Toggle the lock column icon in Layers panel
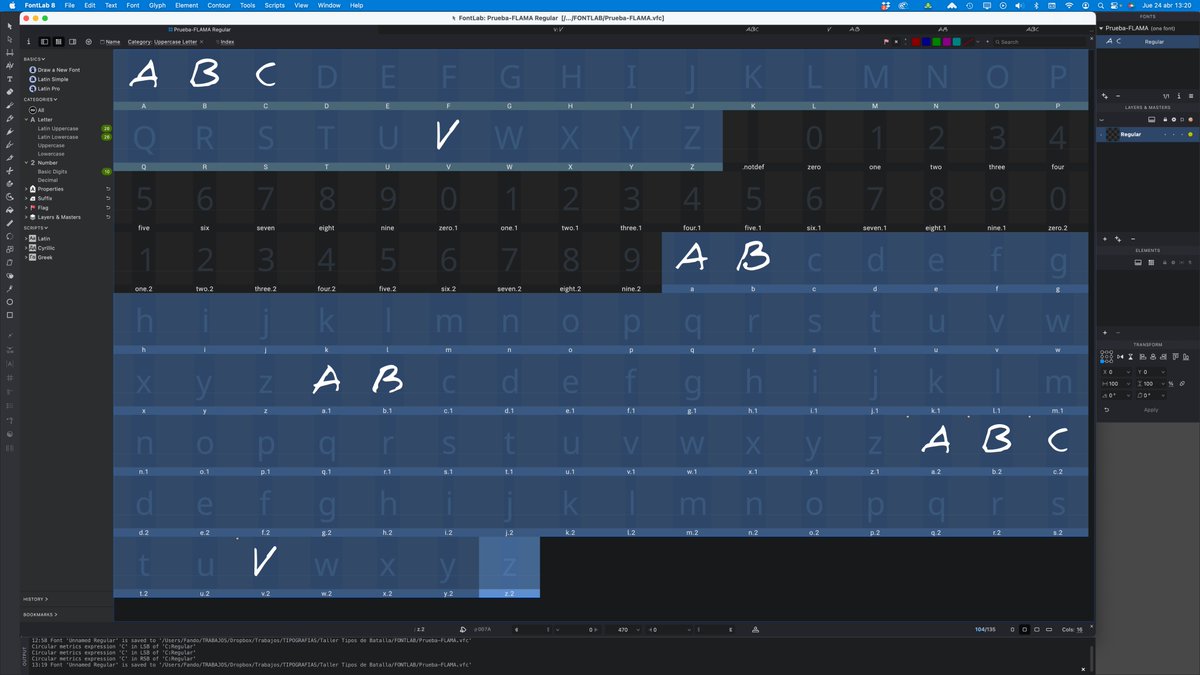Image resolution: width=1200 pixels, height=675 pixels. pos(1165,119)
